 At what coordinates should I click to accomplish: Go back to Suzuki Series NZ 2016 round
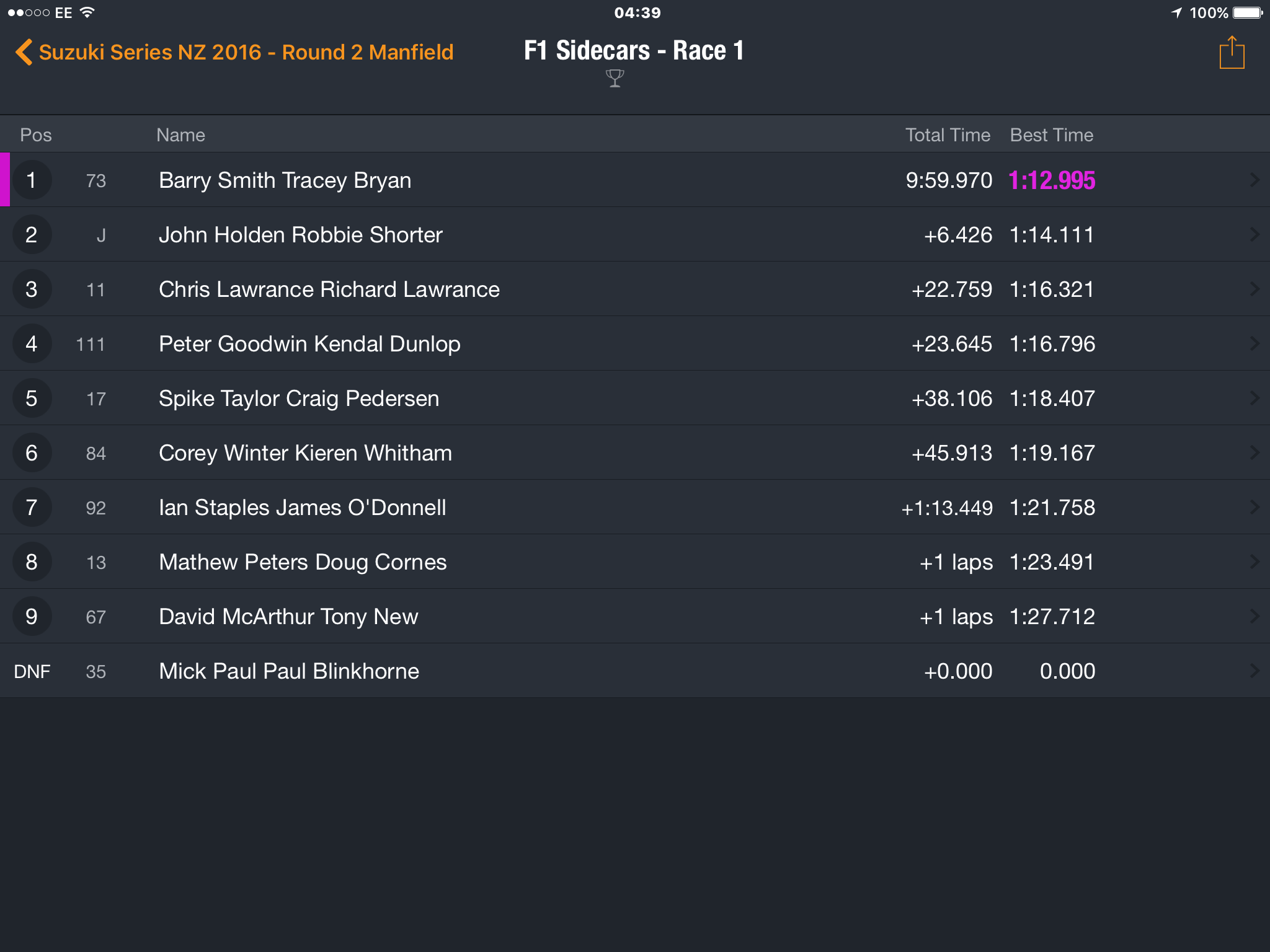coord(234,52)
